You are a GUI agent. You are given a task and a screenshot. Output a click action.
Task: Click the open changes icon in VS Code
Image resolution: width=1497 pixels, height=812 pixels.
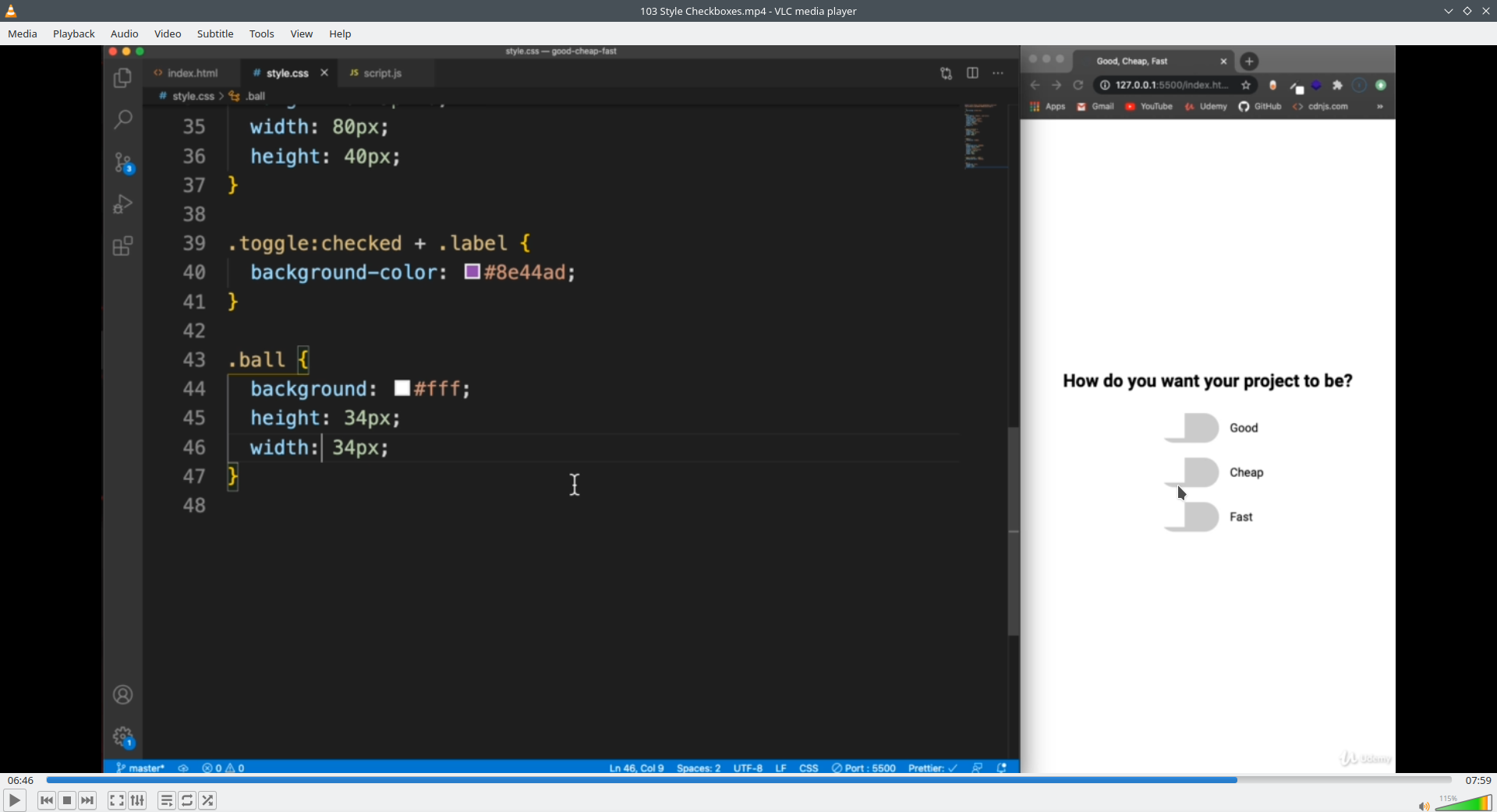[946, 72]
